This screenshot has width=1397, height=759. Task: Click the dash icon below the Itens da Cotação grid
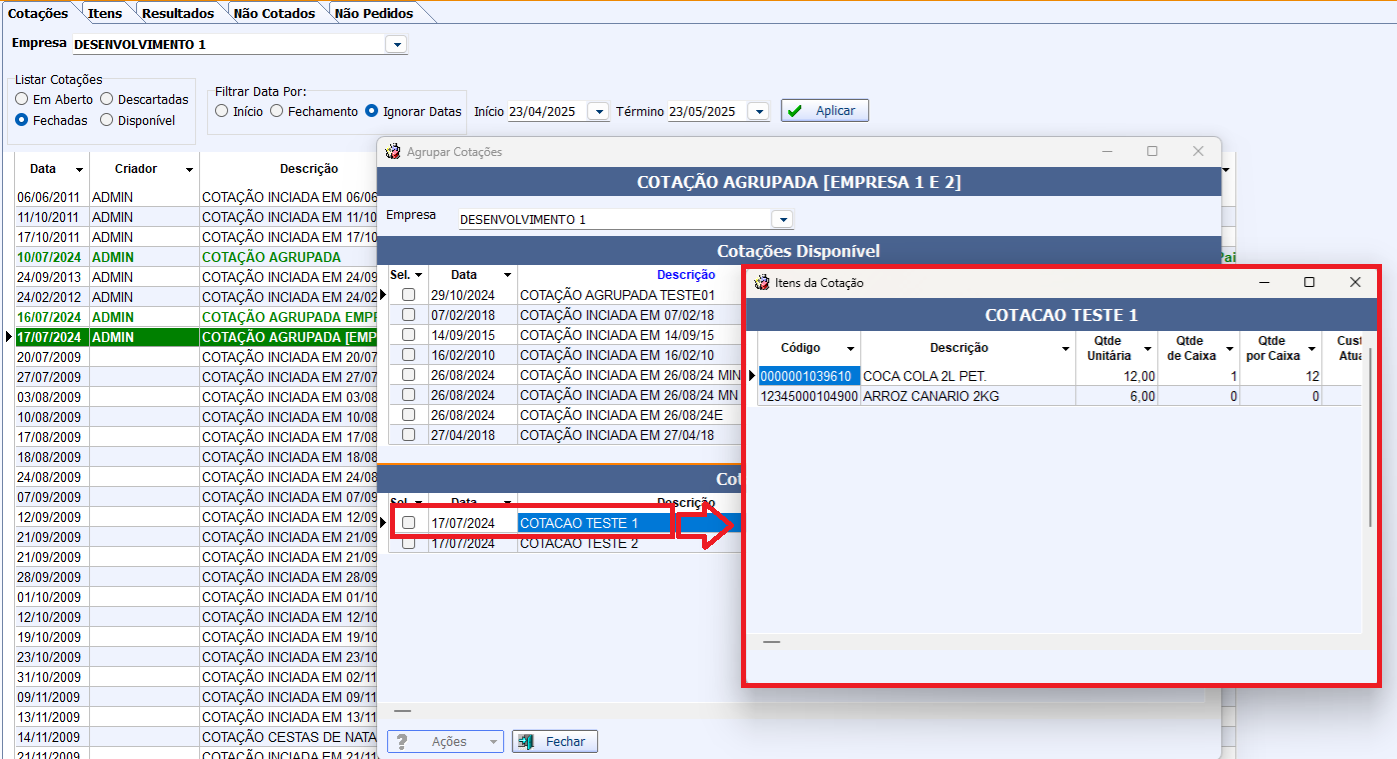pyautogui.click(x=771, y=642)
